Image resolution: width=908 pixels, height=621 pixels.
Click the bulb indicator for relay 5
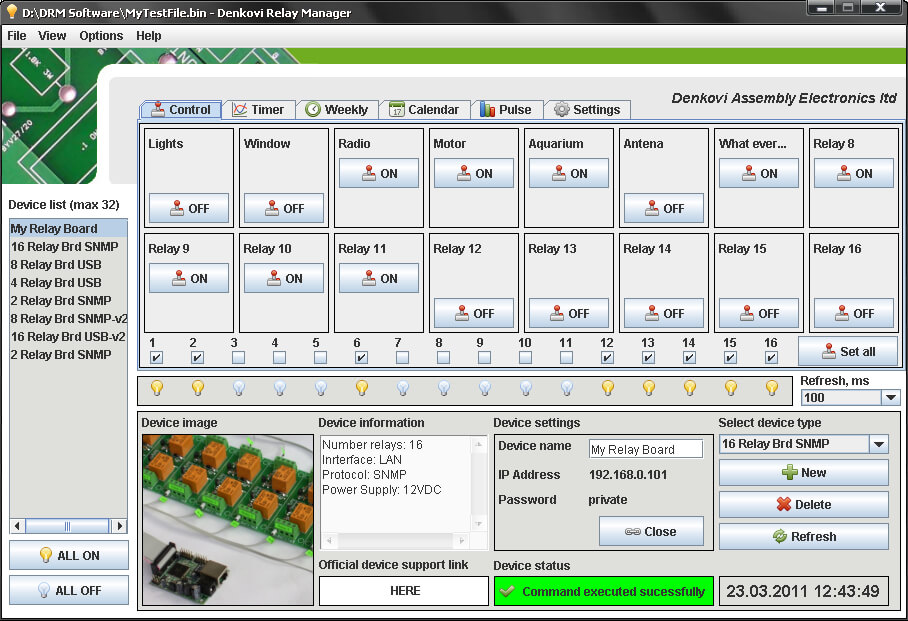(321, 388)
